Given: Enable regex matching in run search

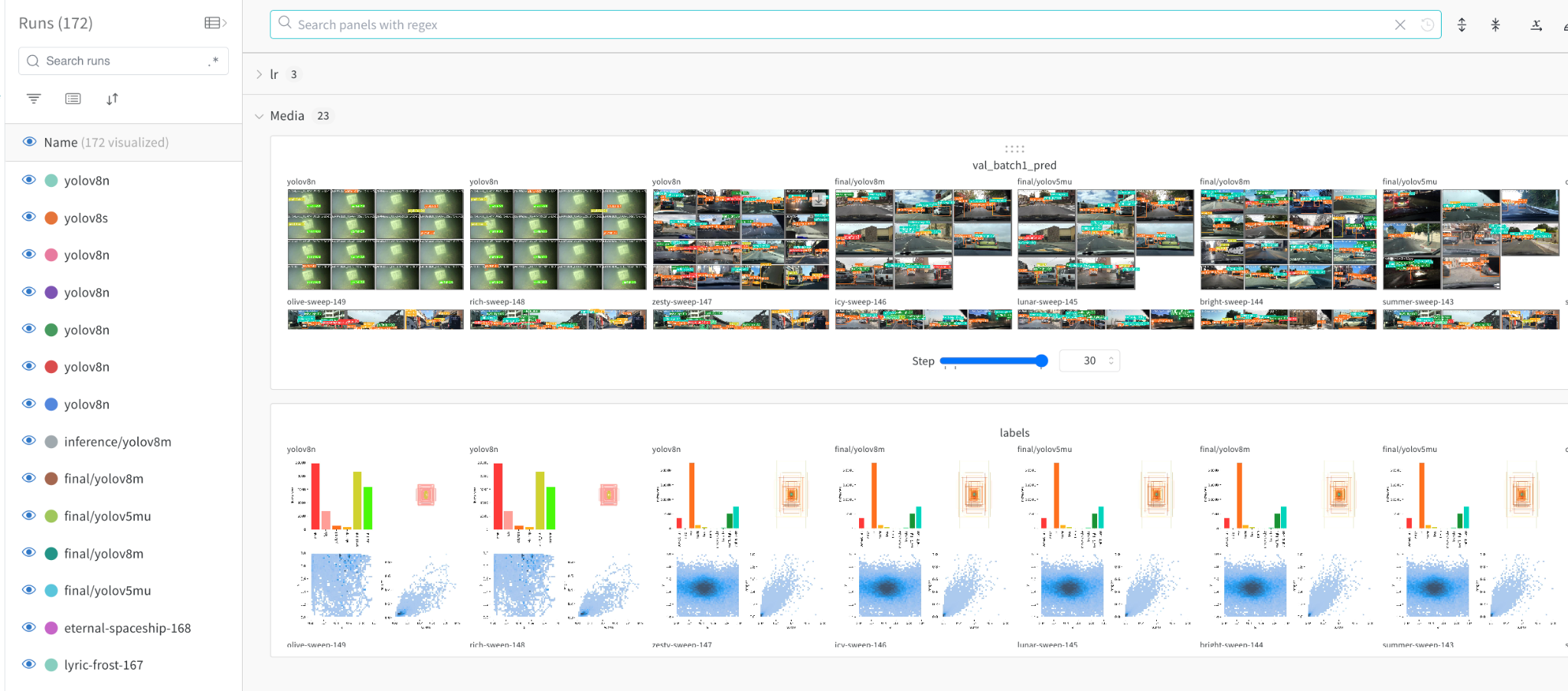Looking at the screenshot, I should tap(214, 60).
